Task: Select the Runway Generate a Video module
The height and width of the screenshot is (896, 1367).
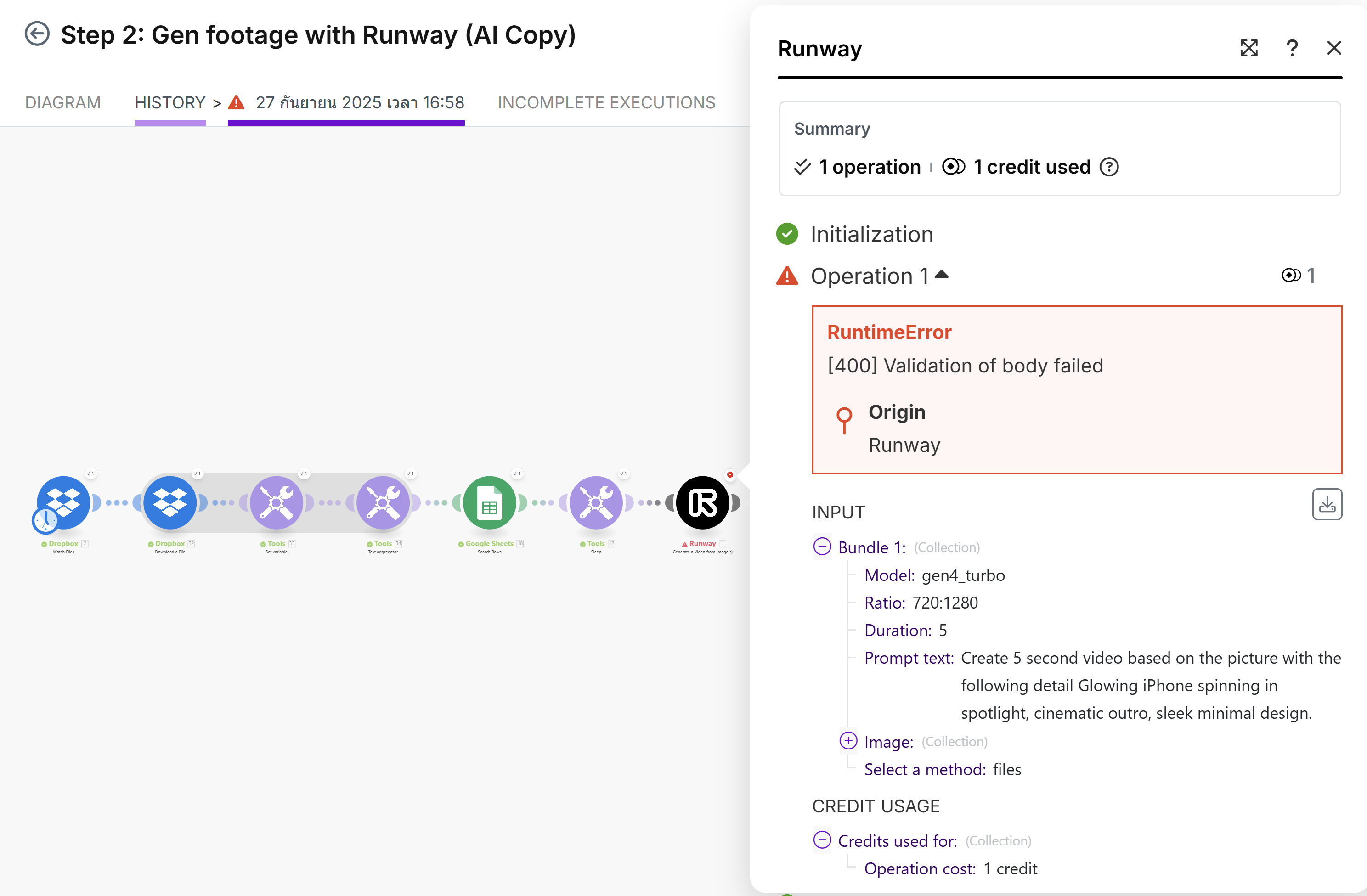Action: click(x=702, y=502)
